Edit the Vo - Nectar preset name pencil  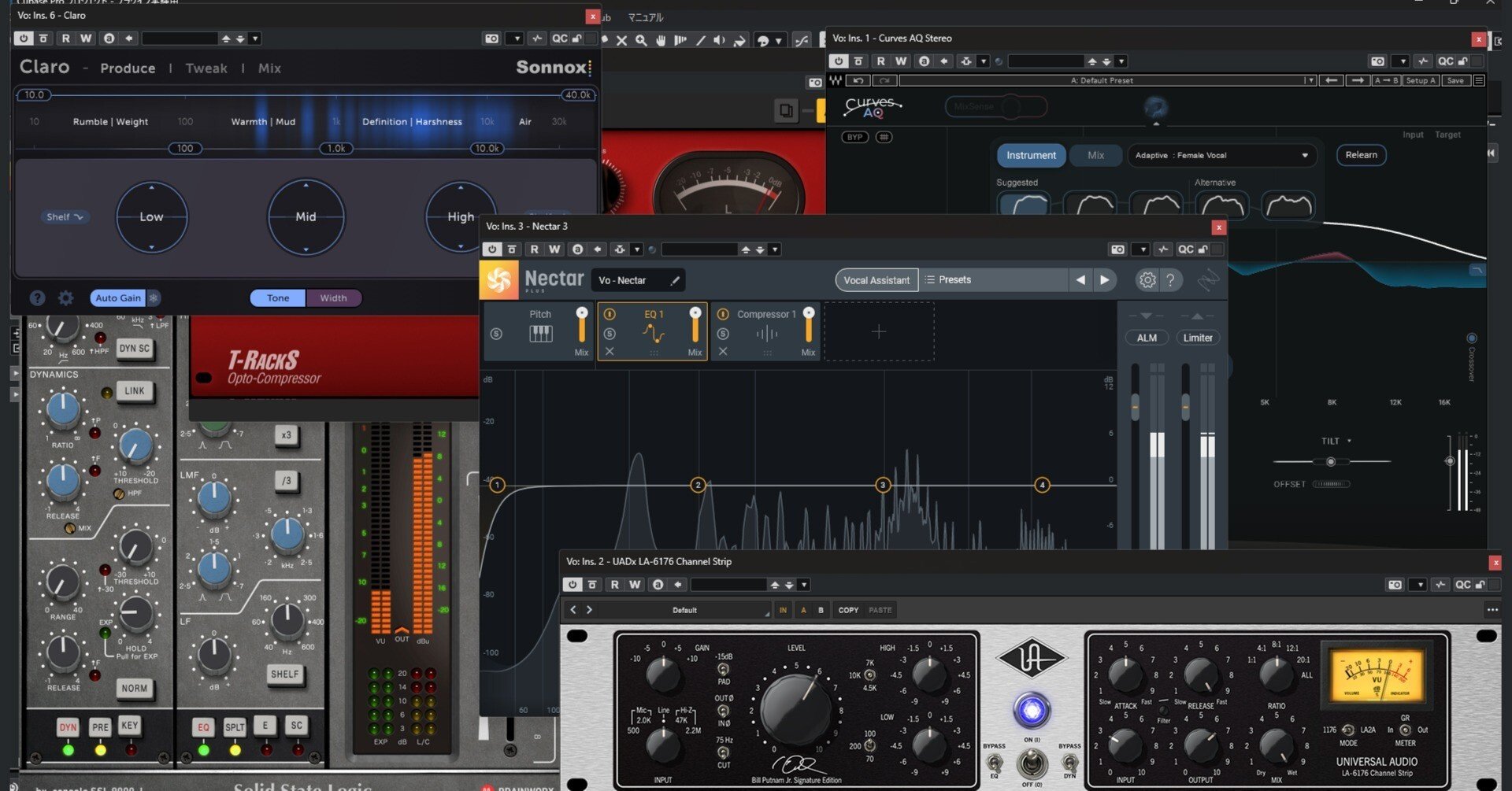click(675, 280)
